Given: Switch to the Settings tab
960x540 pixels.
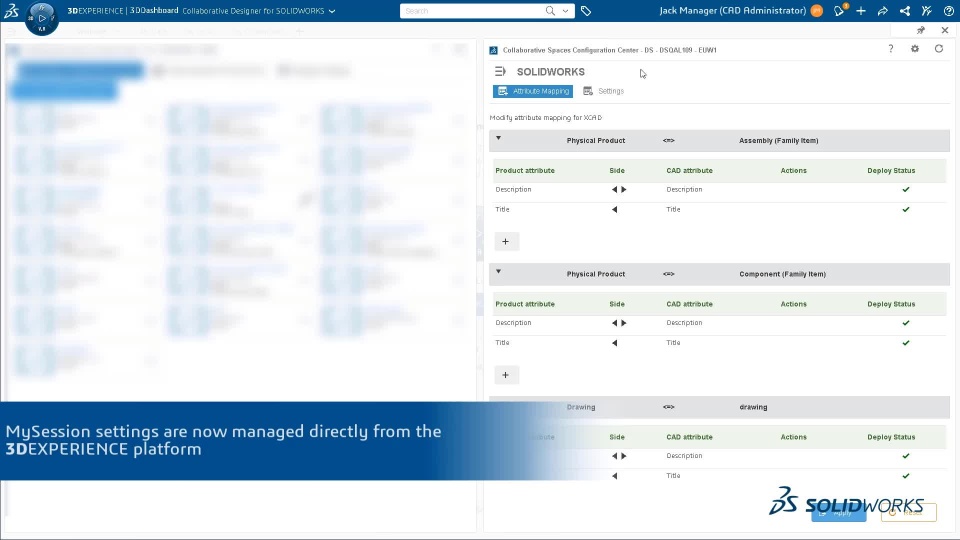Looking at the screenshot, I should [604, 91].
